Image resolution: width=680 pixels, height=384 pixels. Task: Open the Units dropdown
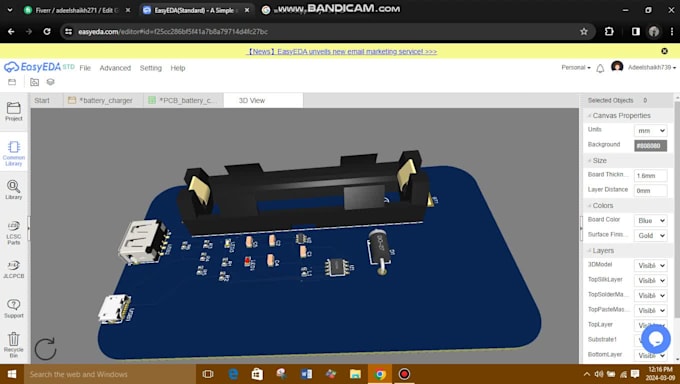pos(651,130)
